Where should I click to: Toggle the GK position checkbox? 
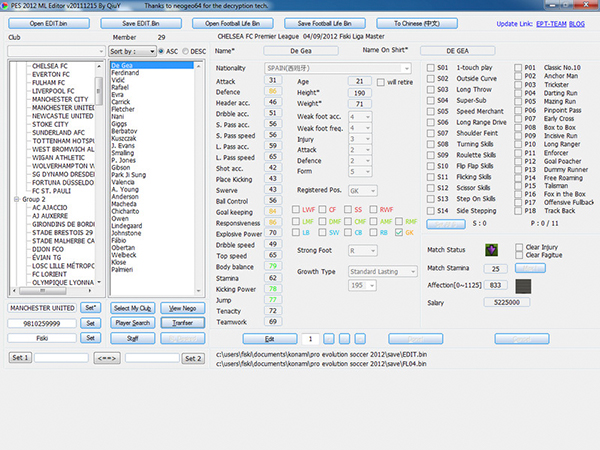coord(399,232)
